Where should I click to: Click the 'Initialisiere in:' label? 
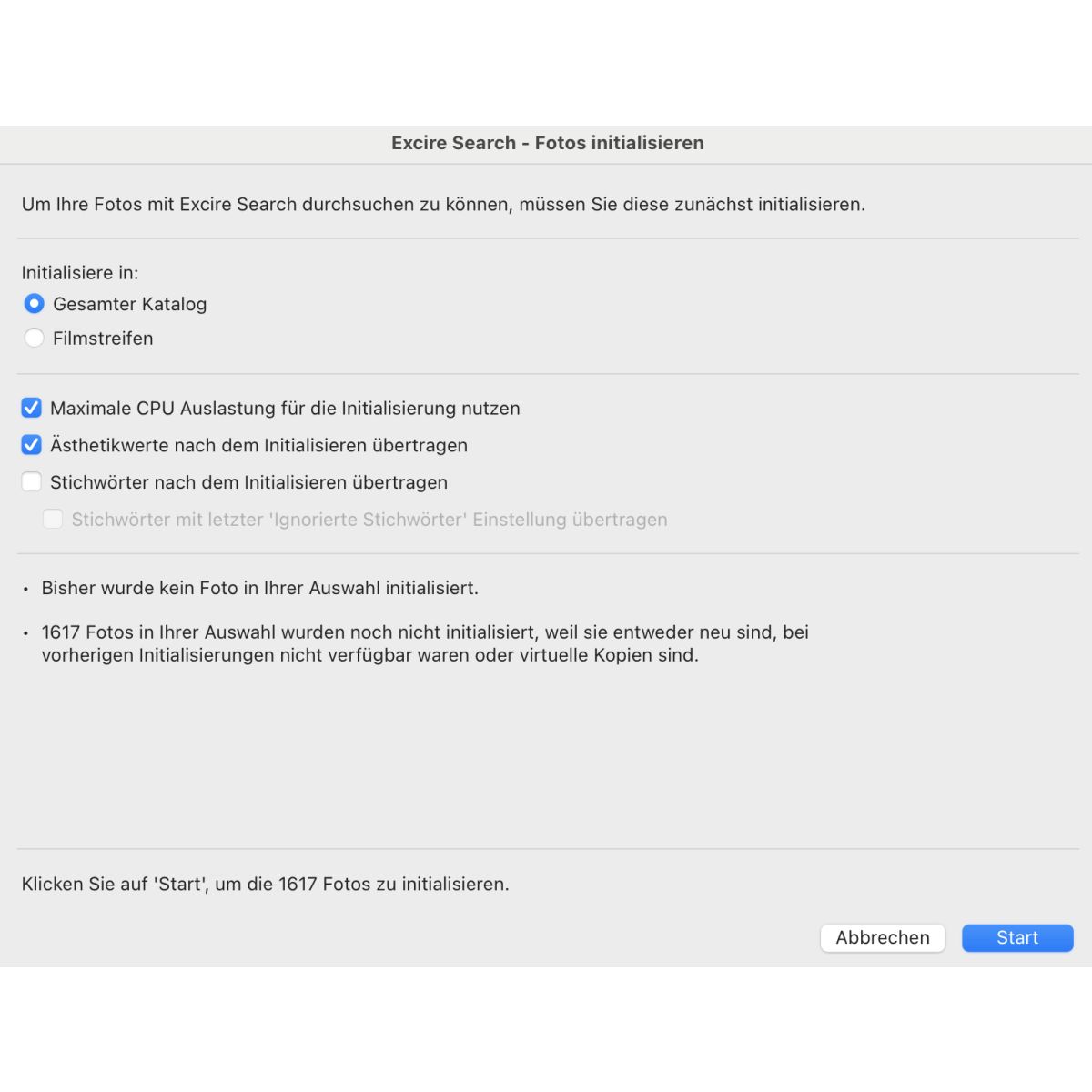(80, 272)
